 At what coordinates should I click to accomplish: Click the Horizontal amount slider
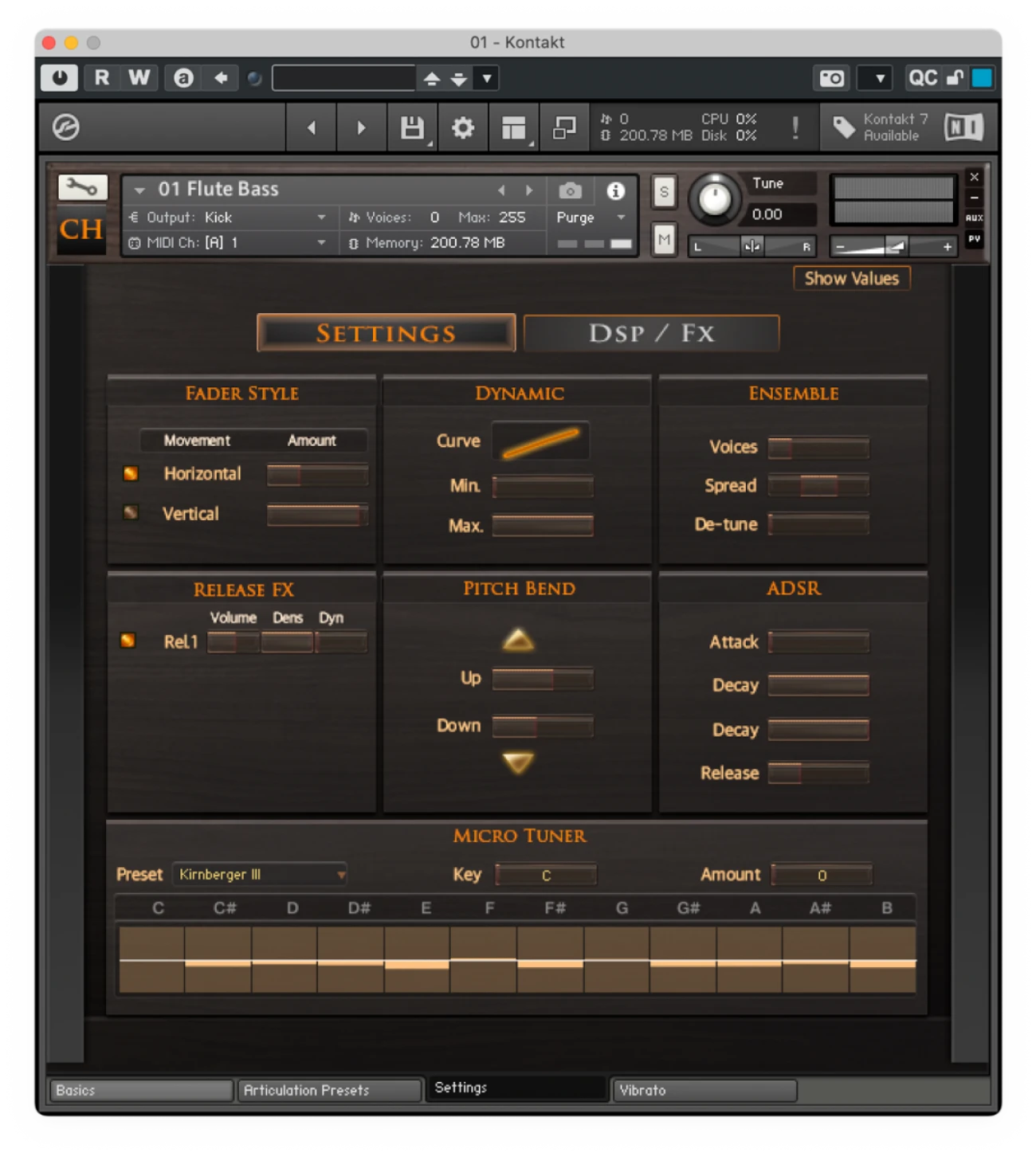tap(317, 476)
